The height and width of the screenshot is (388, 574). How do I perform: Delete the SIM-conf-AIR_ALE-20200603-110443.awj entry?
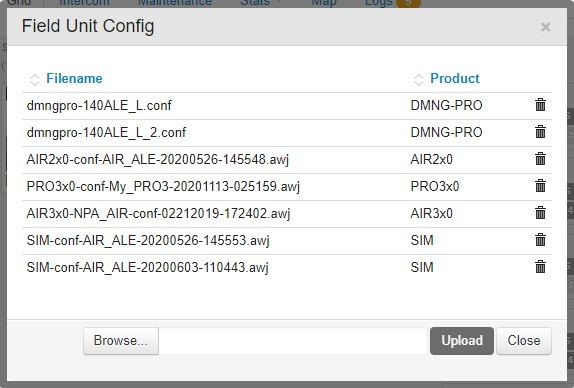pyautogui.click(x=540, y=267)
